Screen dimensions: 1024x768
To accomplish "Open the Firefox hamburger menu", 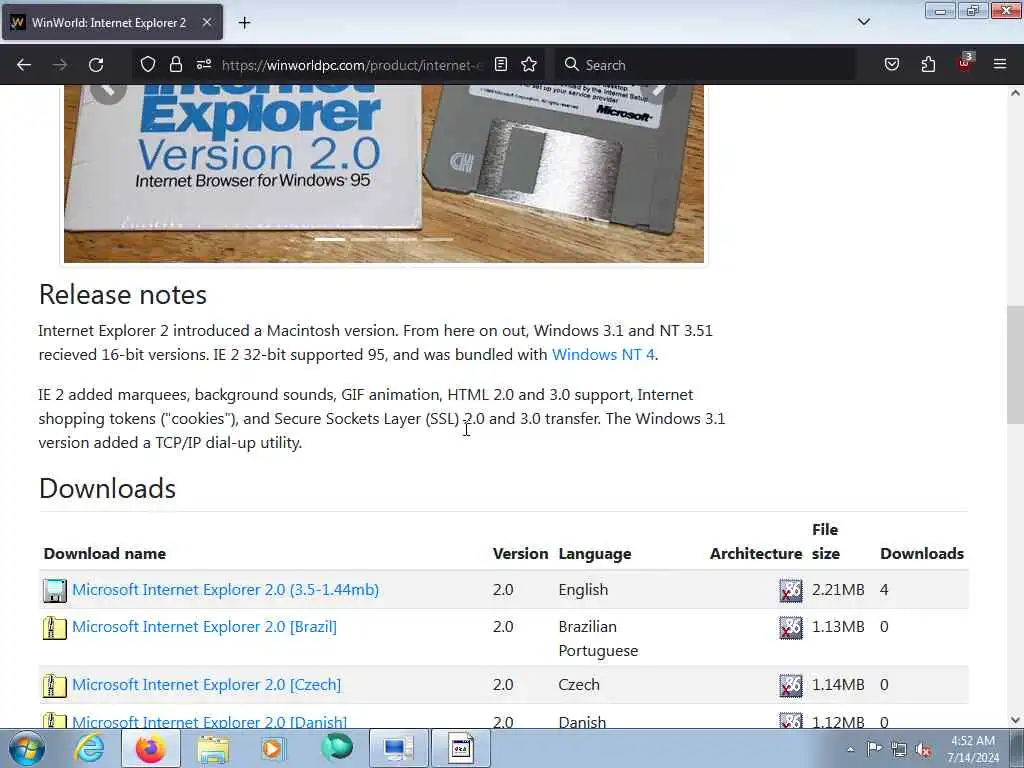I will [x=1000, y=65].
